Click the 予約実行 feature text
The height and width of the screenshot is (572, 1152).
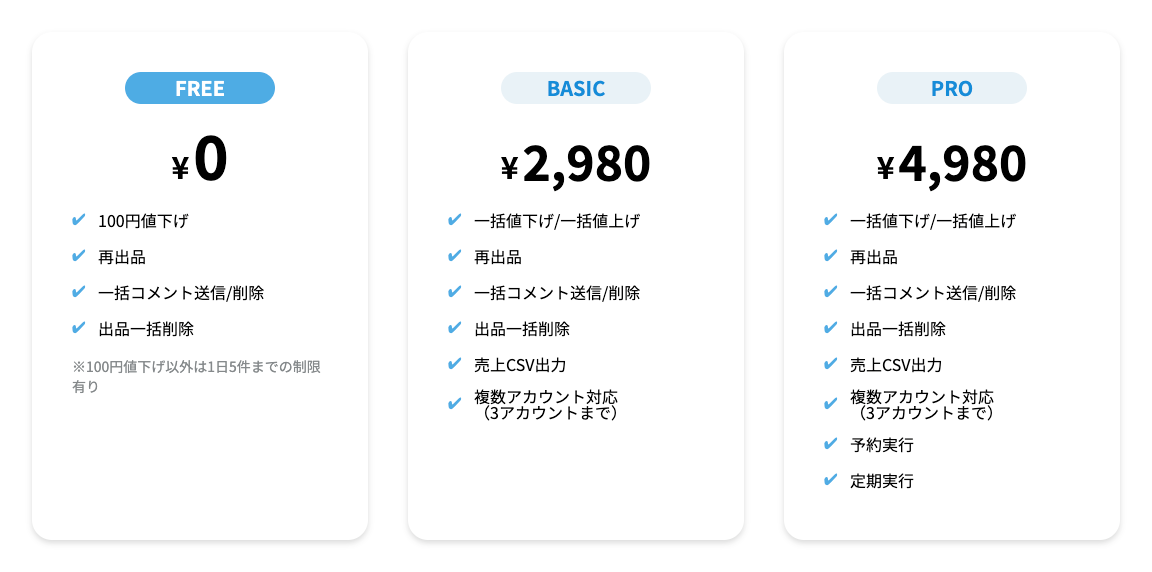tap(882, 445)
